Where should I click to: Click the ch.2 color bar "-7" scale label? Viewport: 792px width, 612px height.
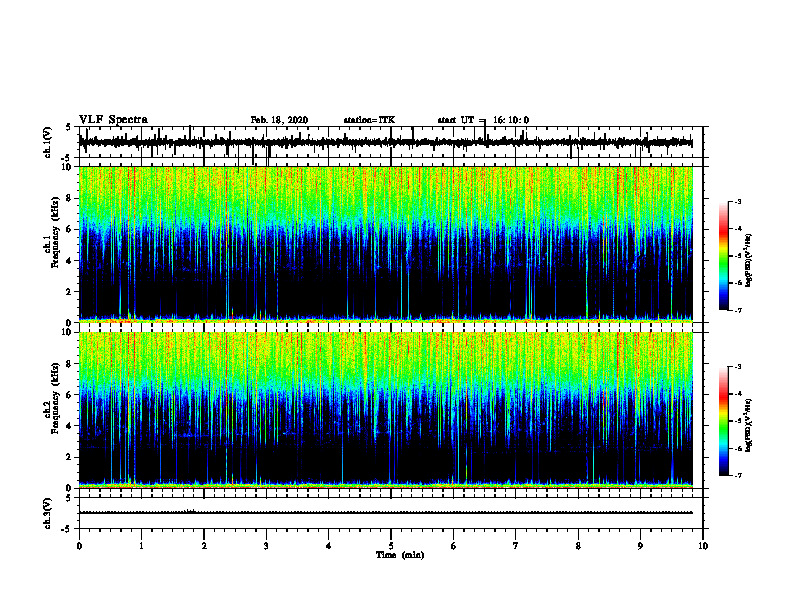737,475
